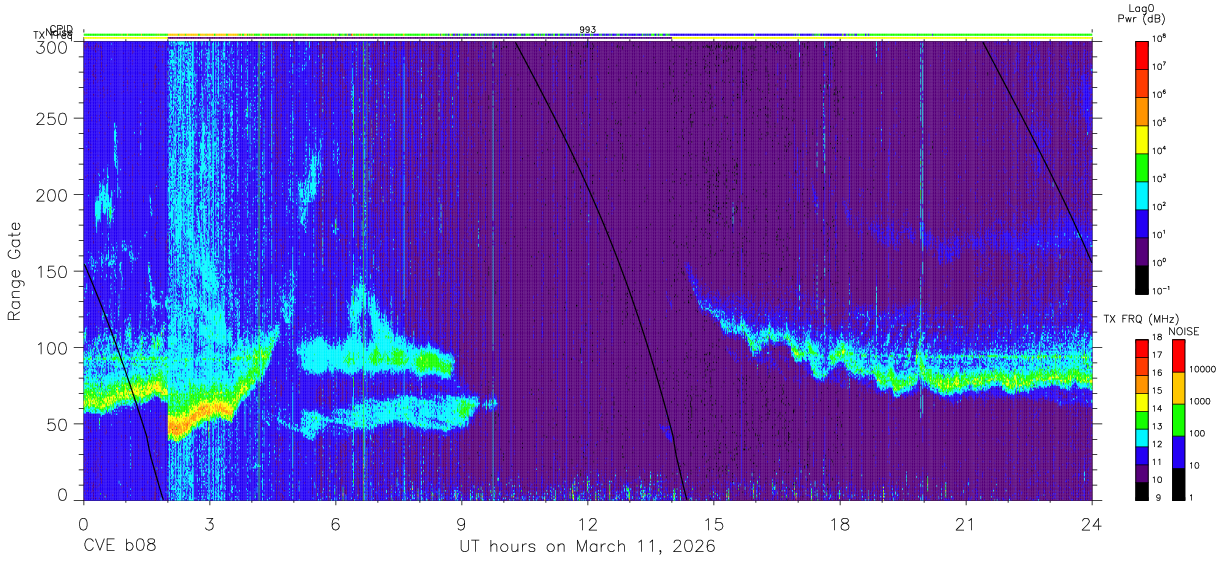Viewport: 1228px width, 567px height.
Task: Click the 'Range Gate' vertical axis title
Action: coord(15,272)
